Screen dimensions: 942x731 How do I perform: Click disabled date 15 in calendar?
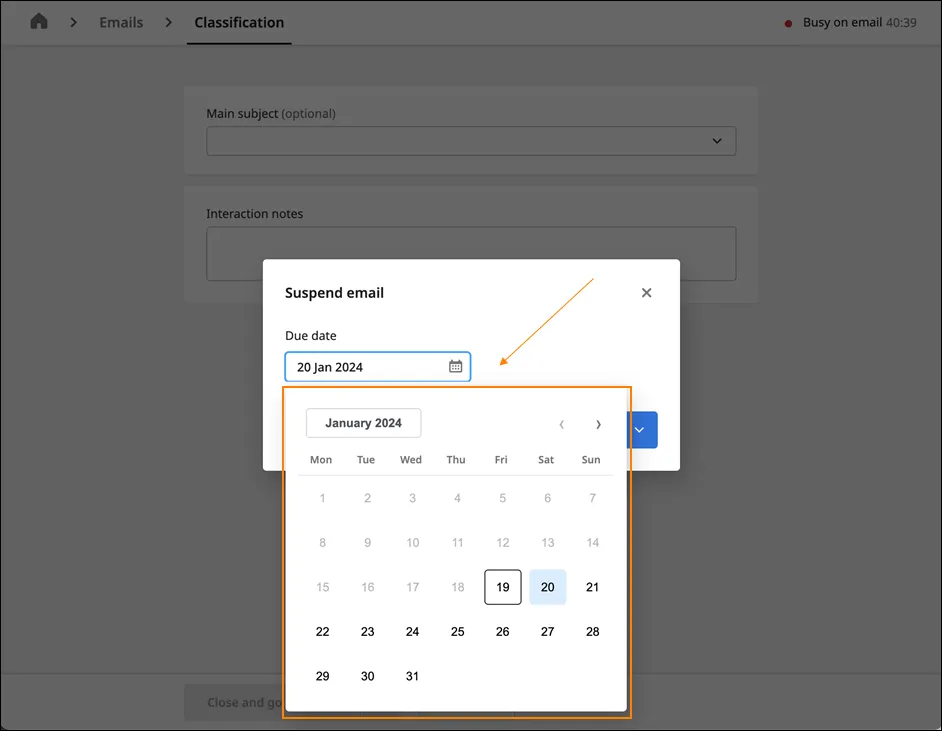click(323, 587)
